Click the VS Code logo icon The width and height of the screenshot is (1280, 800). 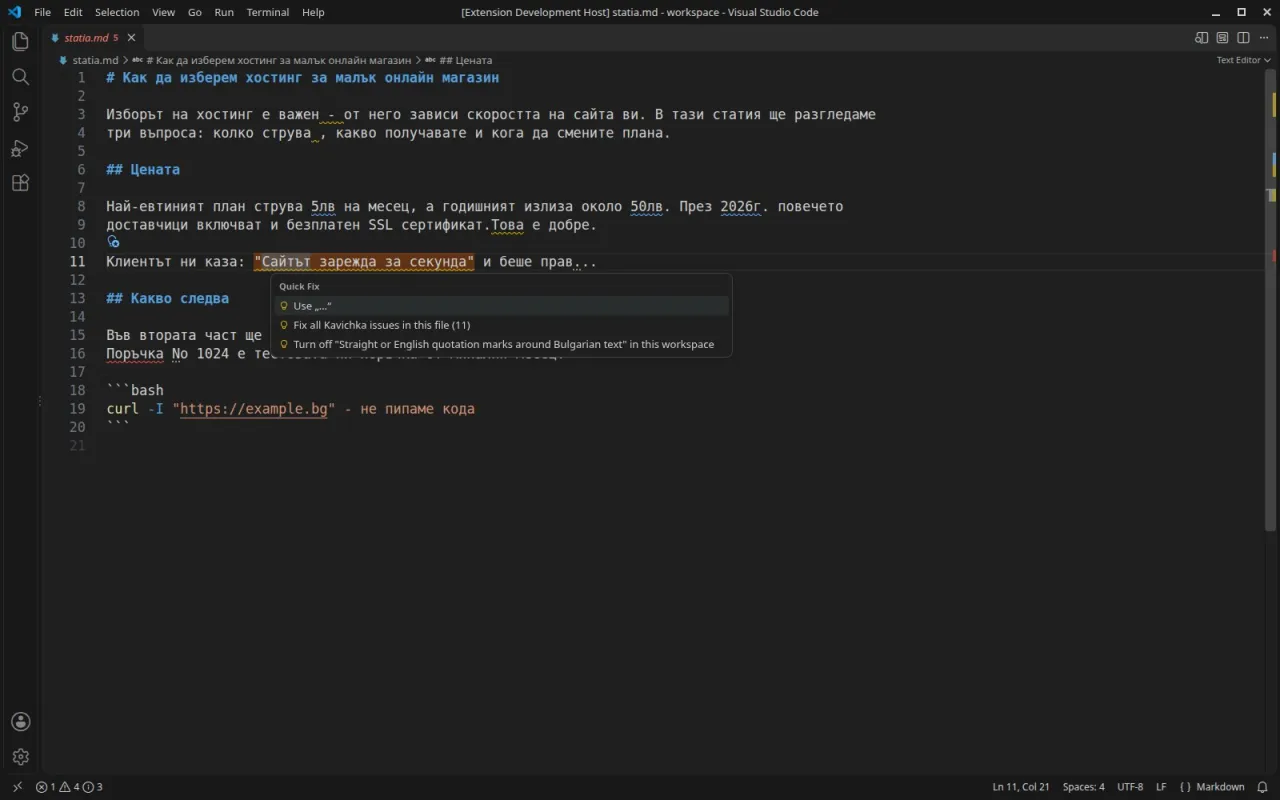[14, 12]
